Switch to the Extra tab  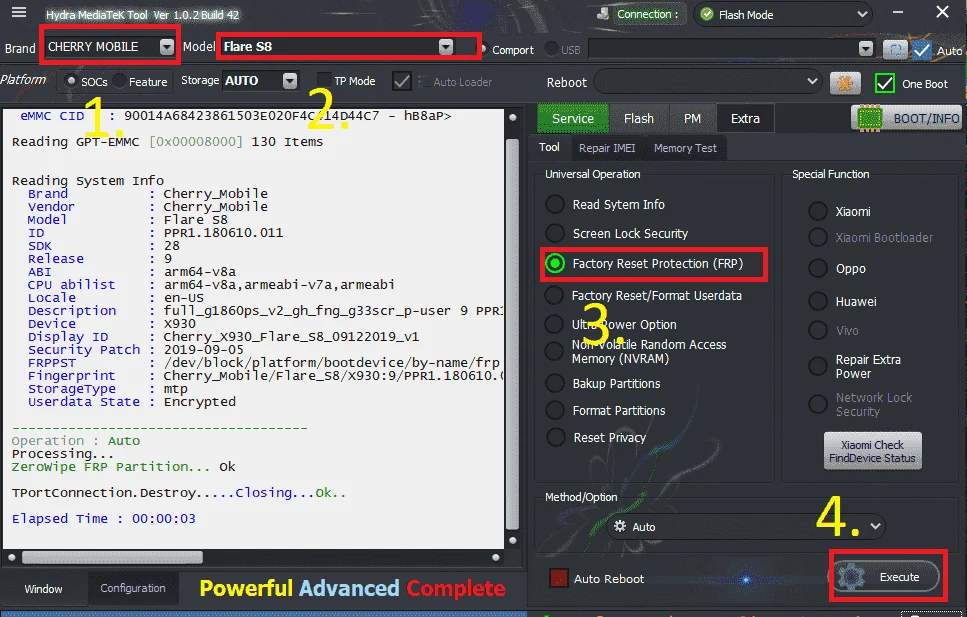click(x=745, y=118)
